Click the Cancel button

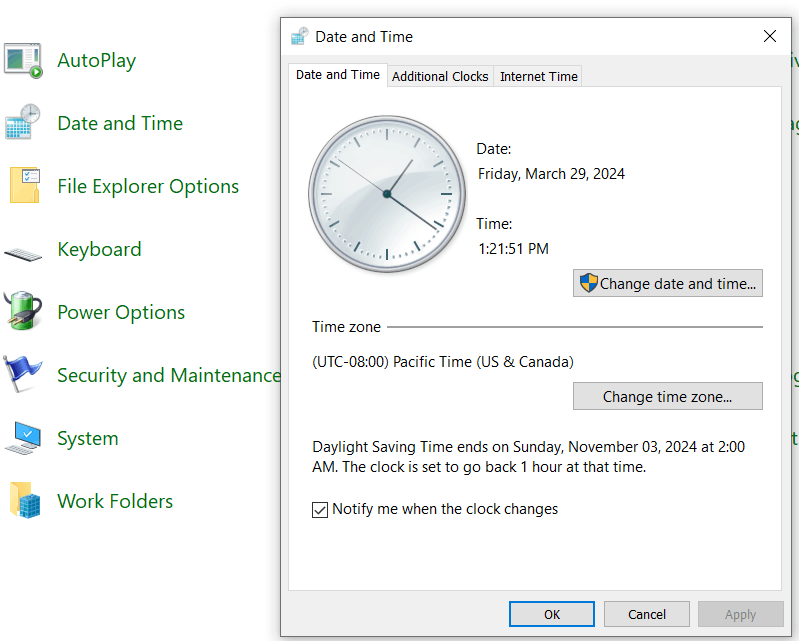(647, 614)
